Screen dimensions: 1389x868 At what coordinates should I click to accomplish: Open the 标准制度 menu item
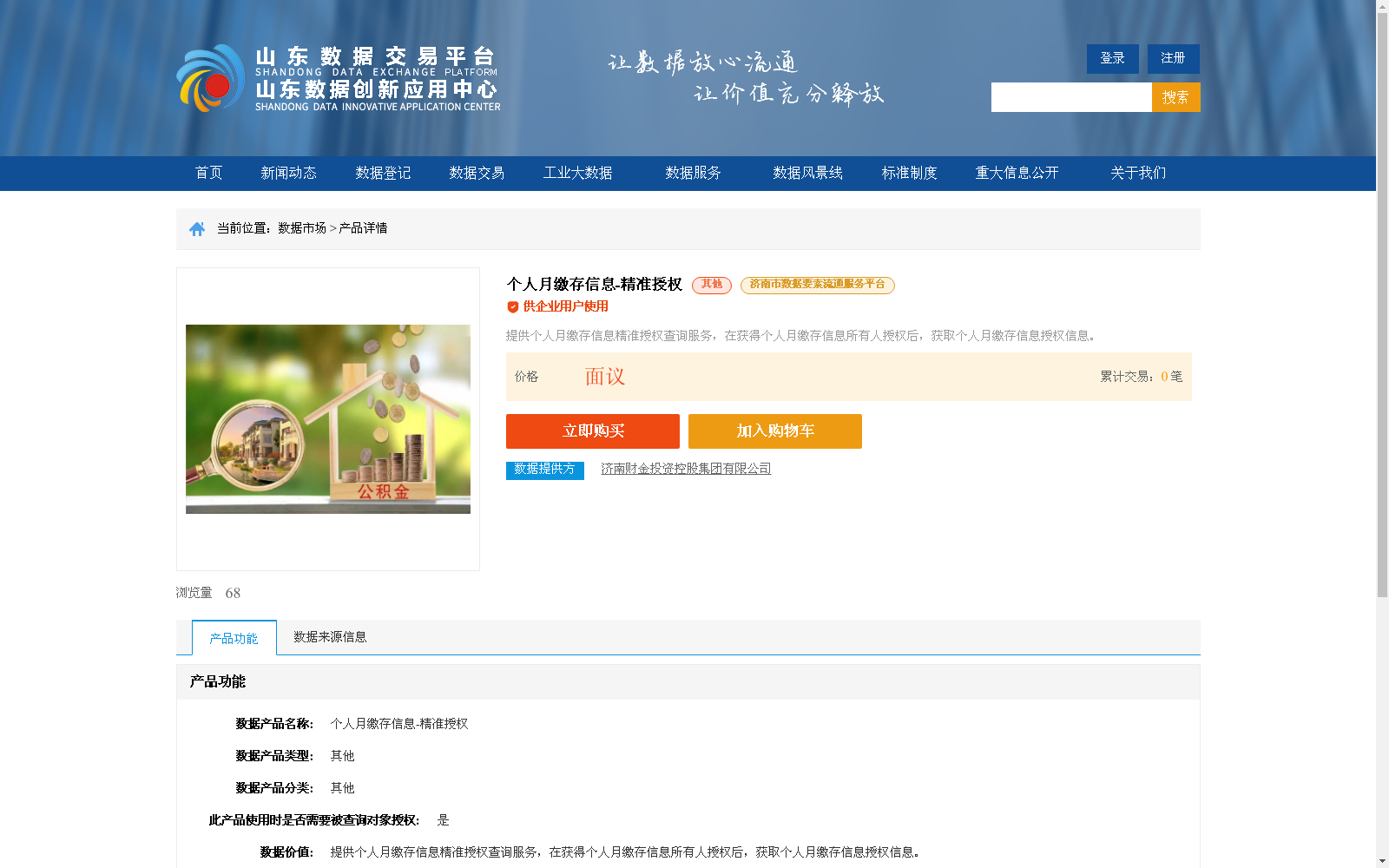pyautogui.click(x=909, y=173)
